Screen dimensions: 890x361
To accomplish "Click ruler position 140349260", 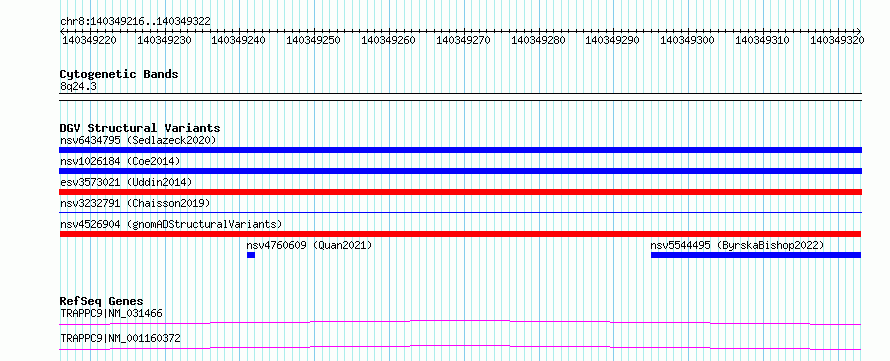I will (389, 40).
